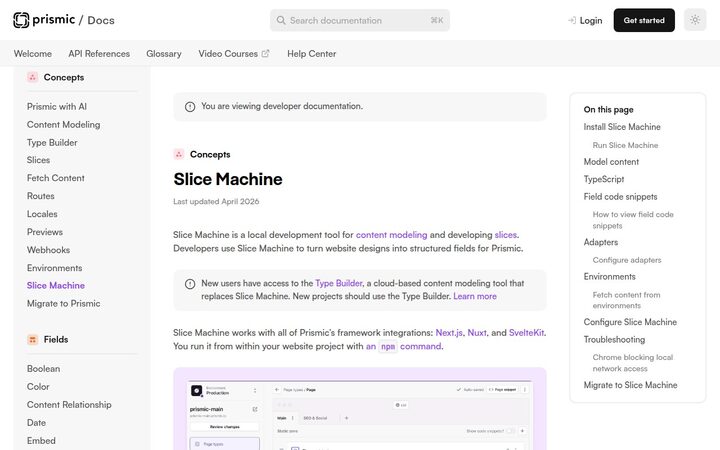Viewport: 720px width, 450px height.
Task: Click the Nuxt link
Action: 477,333
